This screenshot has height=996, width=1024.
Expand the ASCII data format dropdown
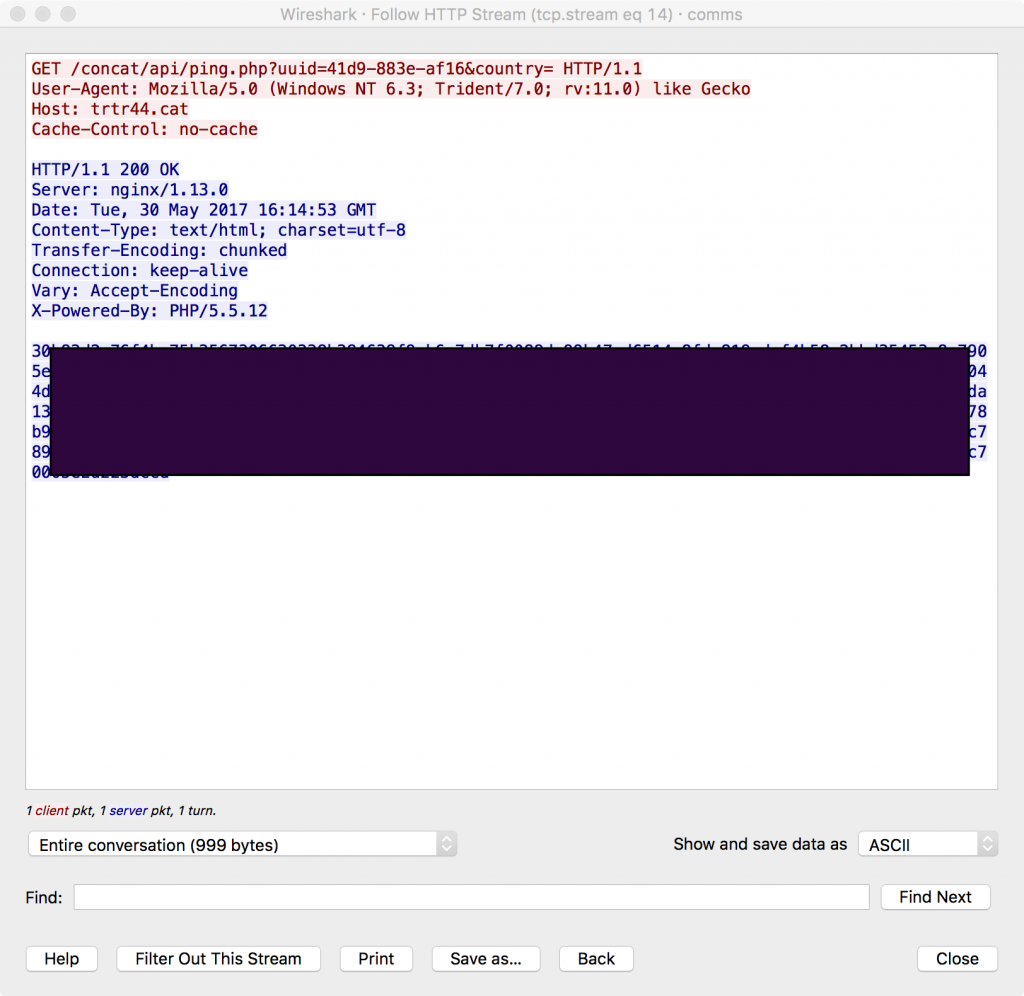coord(927,845)
